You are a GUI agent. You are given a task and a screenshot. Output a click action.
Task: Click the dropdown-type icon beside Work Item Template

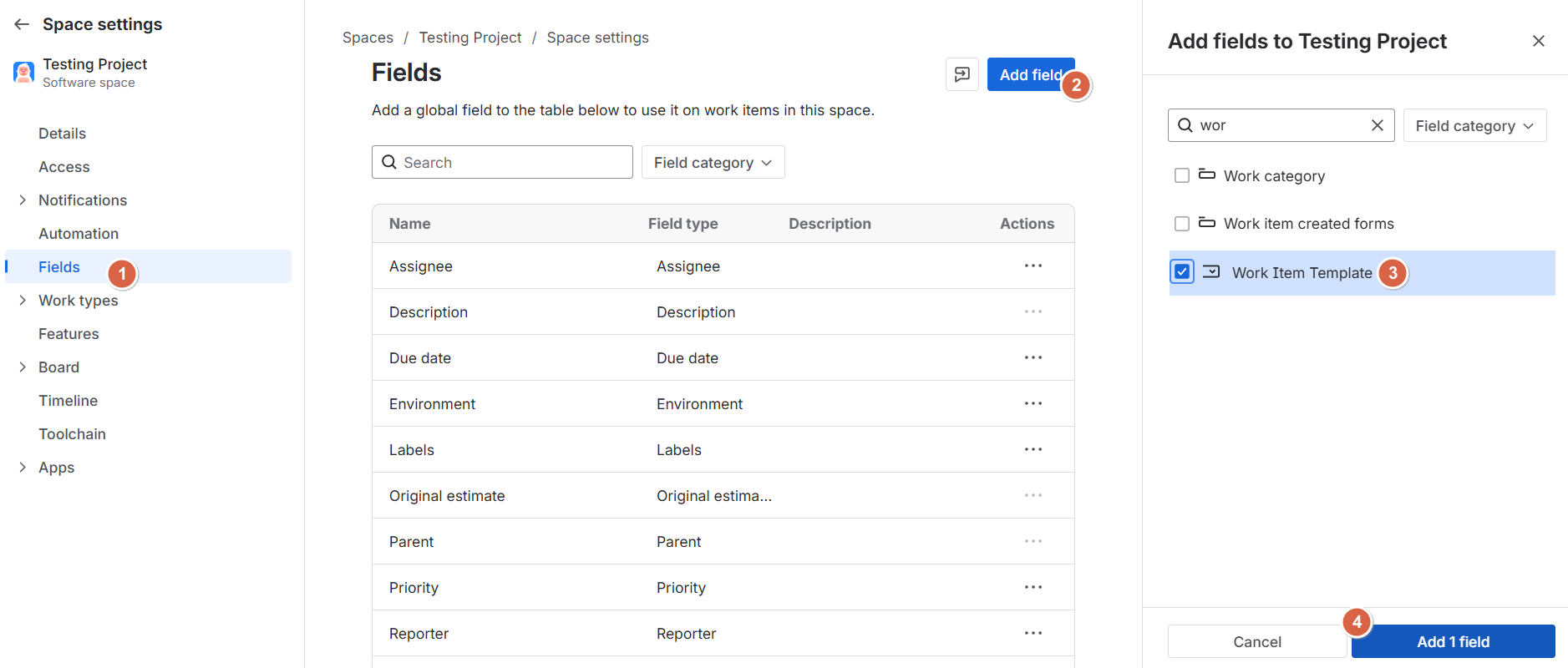pos(1211,271)
